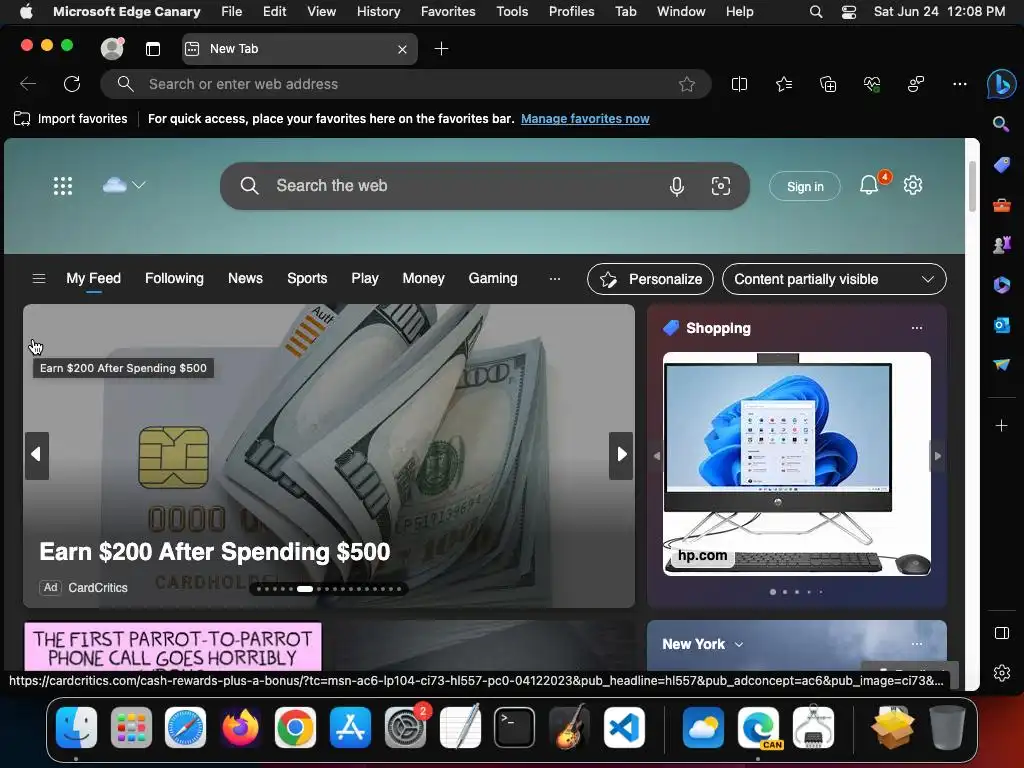The image size is (1024, 768).
Task: Open the History menu
Action: (x=378, y=12)
